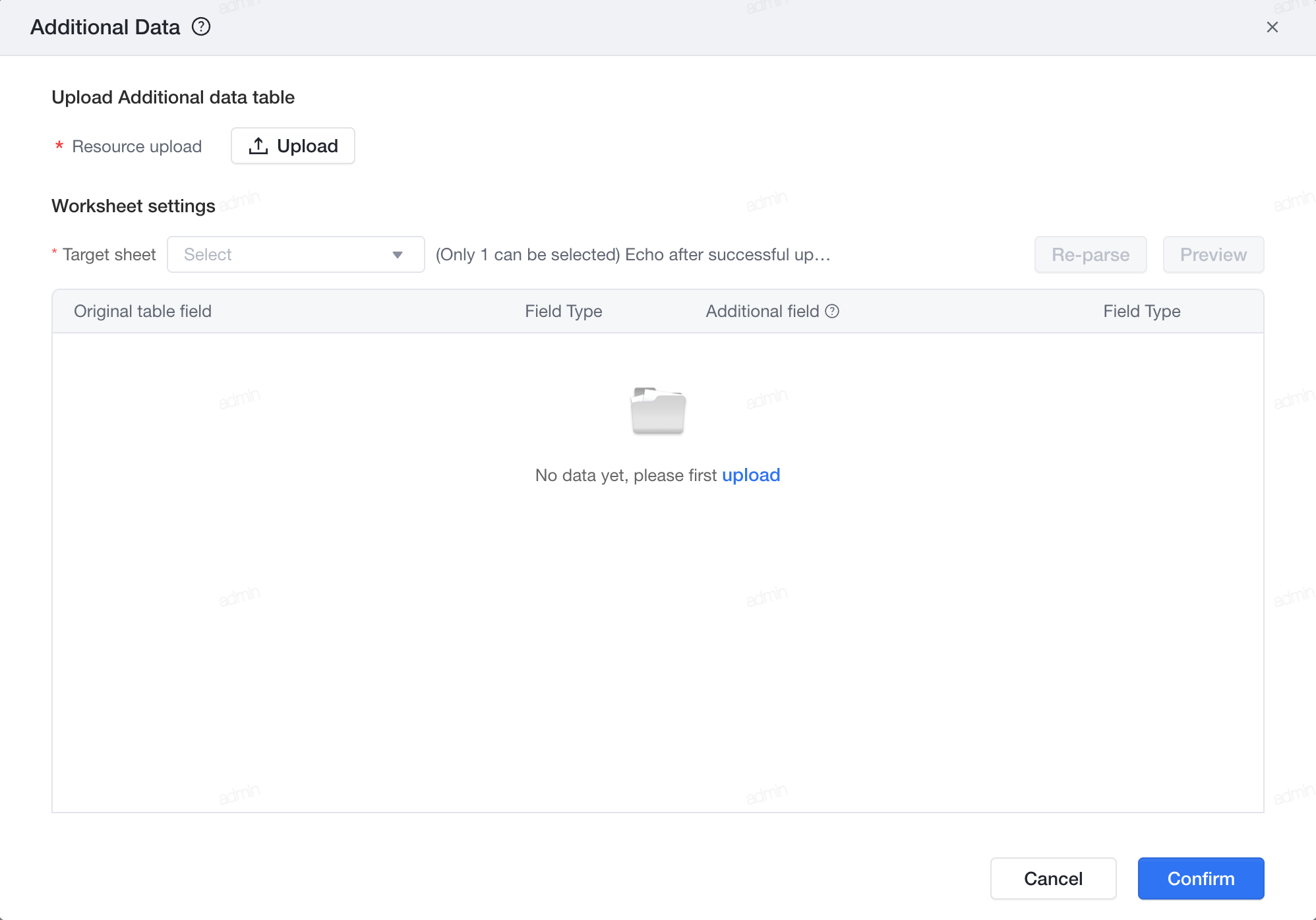Click the empty folder icon in the table
The image size is (1316, 920).
tap(658, 411)
